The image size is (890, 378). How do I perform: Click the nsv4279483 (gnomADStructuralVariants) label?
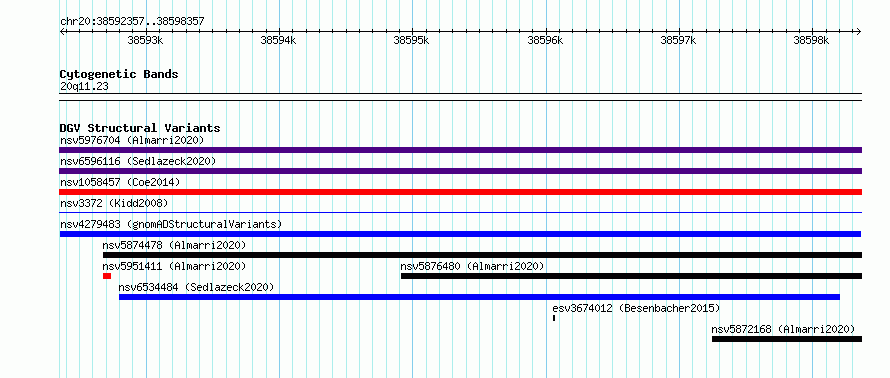[171, 224]
